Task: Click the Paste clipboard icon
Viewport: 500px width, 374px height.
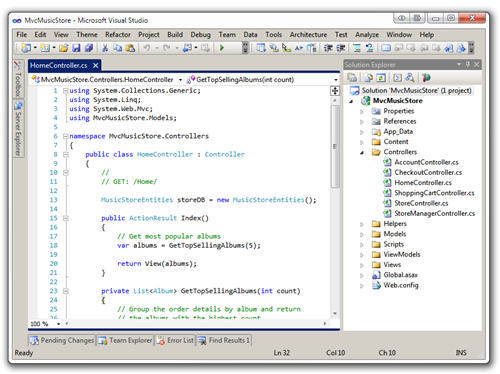Action: point(130,48)
